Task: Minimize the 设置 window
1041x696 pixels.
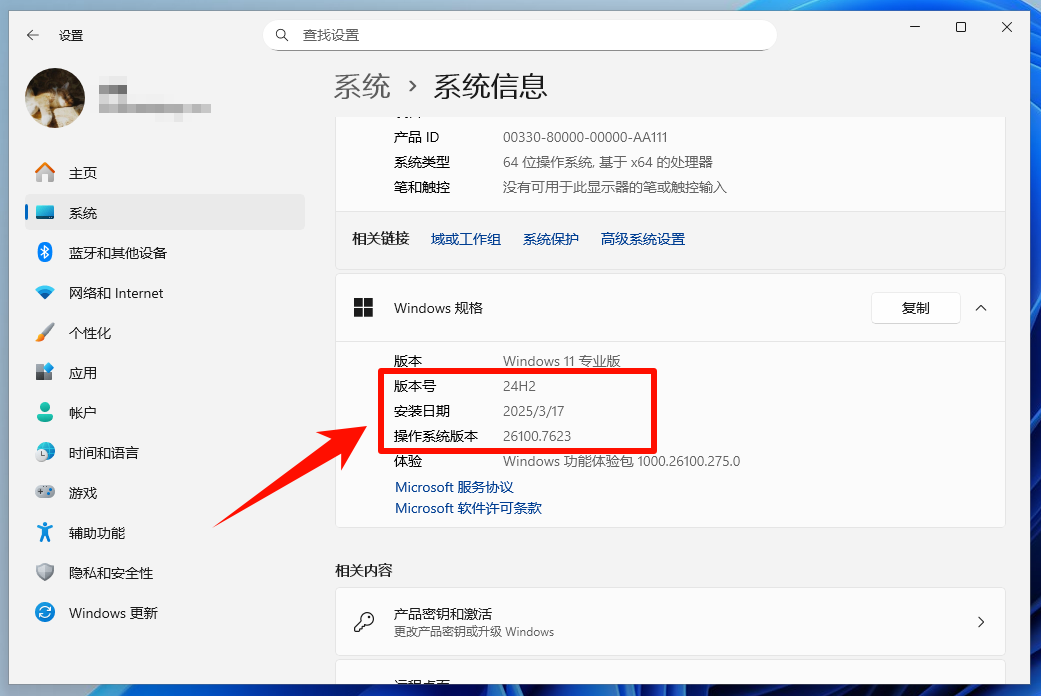Action: (x=915, y=27)
